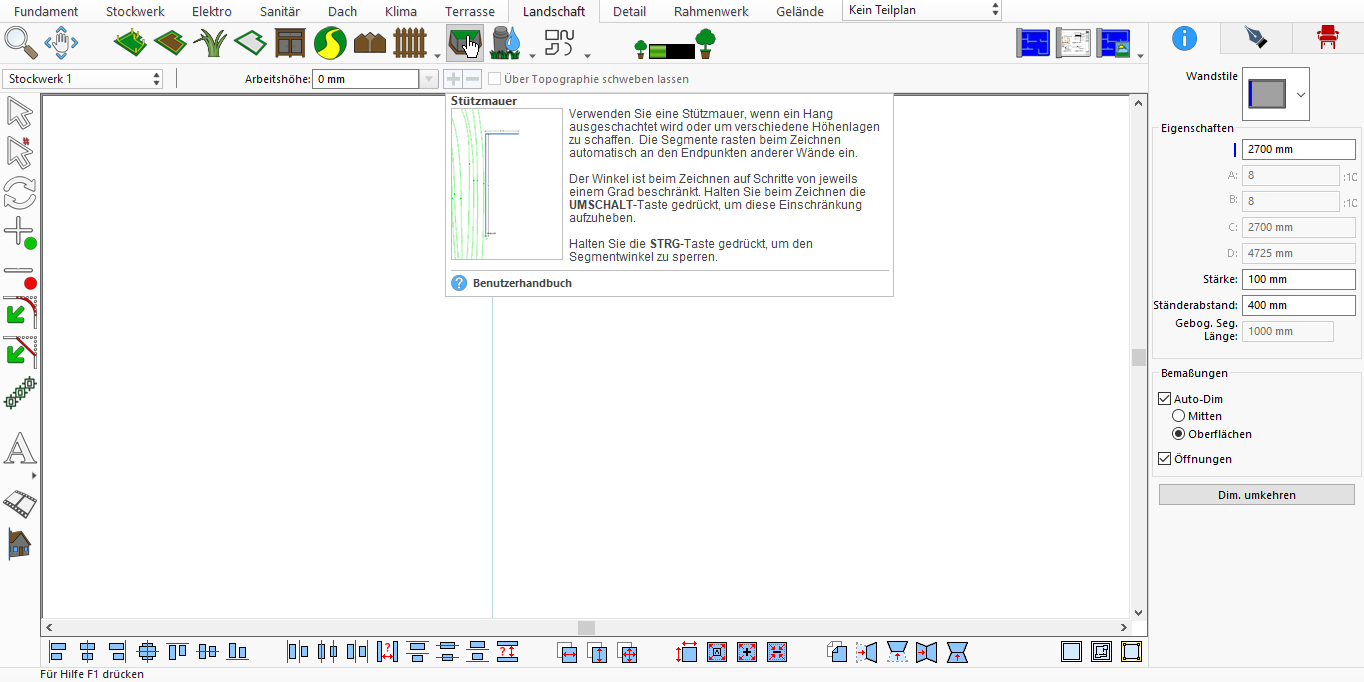Choose the wooden picket fence tool
Screen dimensions: 1364x682
[410, 43]
